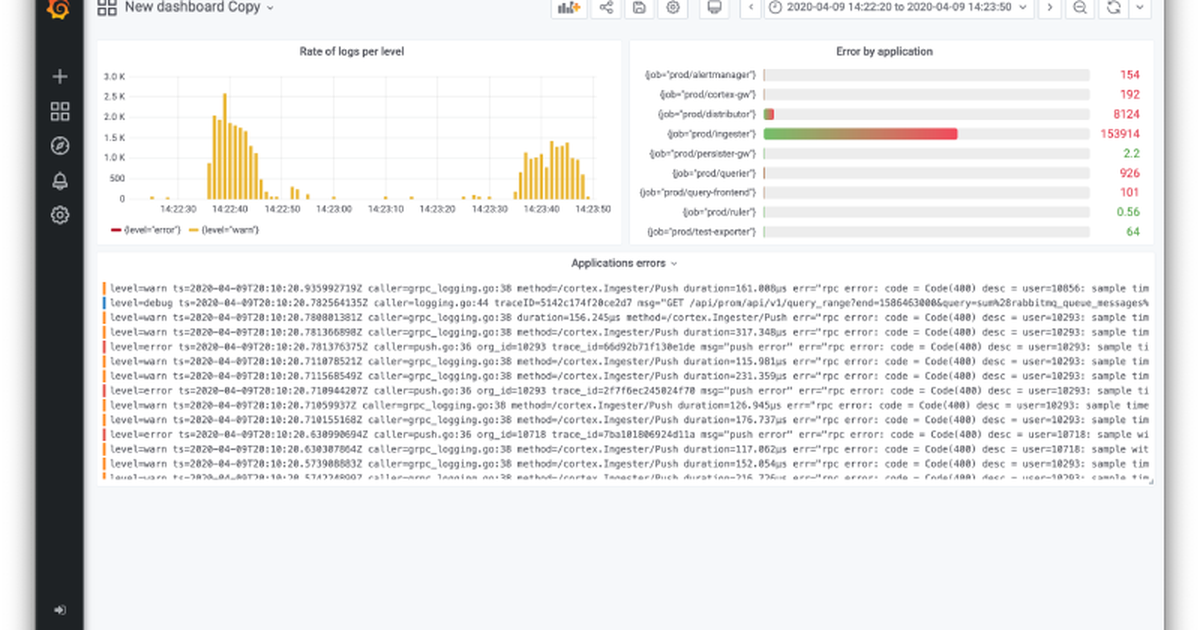1200x630 pixels.
Task: Click the Grafana logo home icon
Action: point(60,9)
